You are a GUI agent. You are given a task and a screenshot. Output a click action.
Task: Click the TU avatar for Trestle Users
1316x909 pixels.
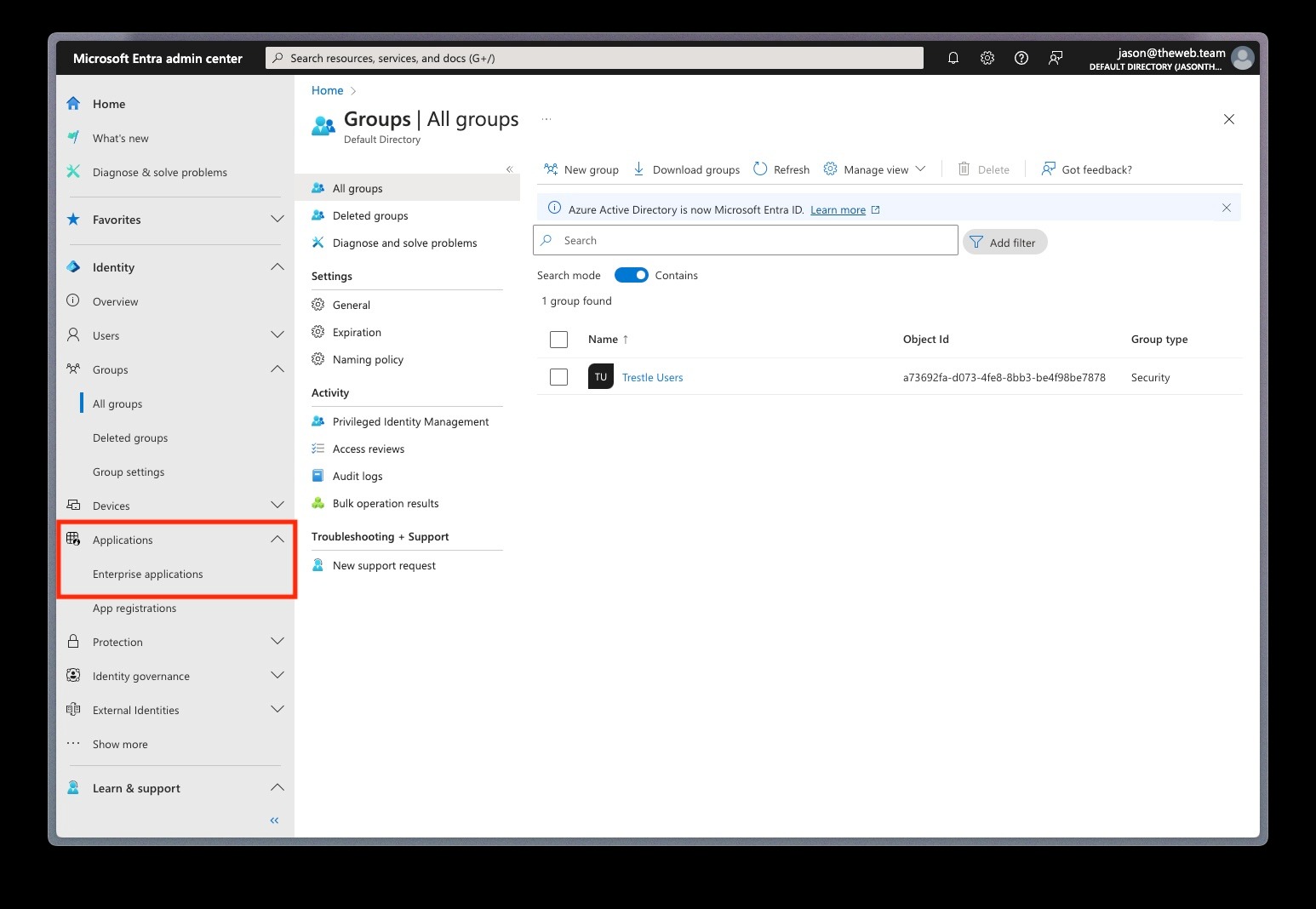pyautogui.click(x=601, y=377)
